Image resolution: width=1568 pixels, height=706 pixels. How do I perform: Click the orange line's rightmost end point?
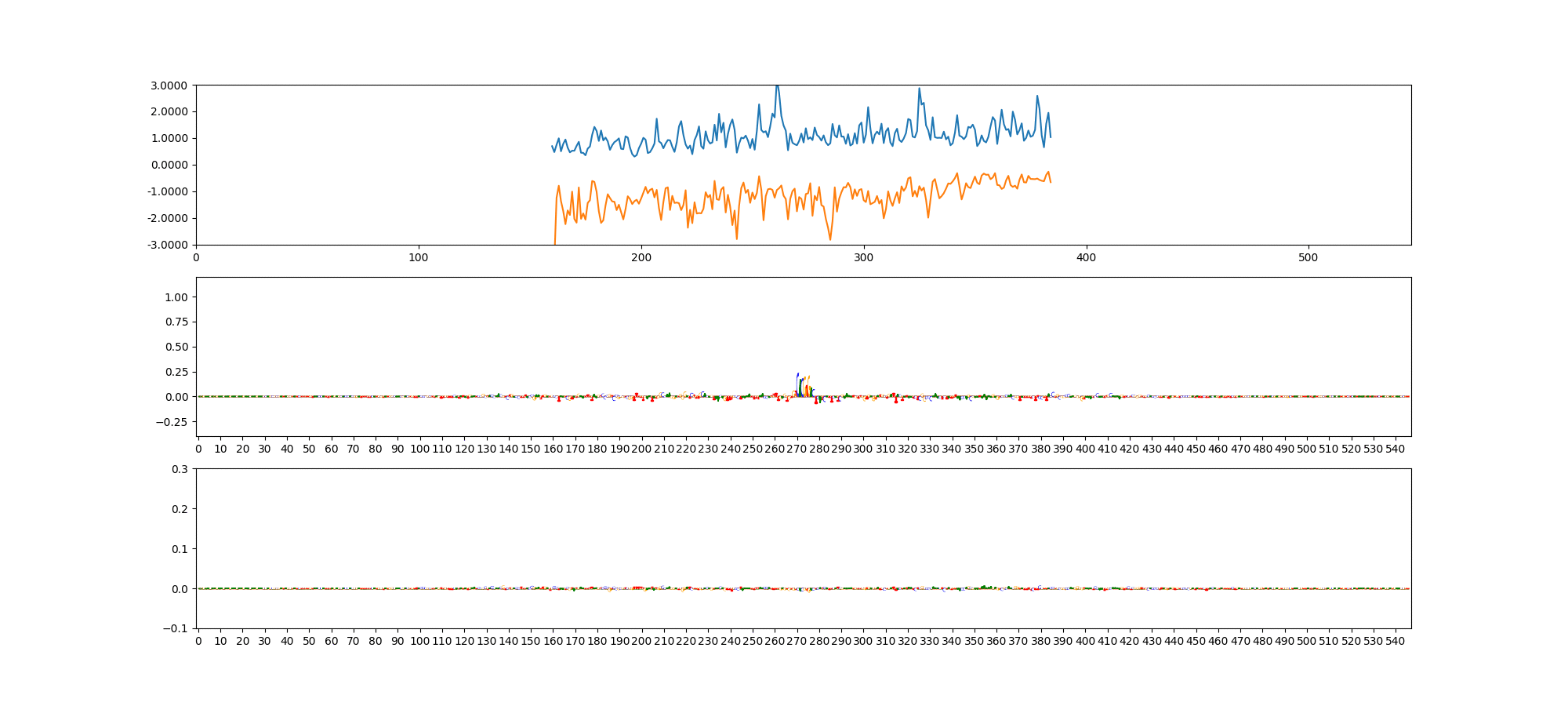pos(1051,182)
